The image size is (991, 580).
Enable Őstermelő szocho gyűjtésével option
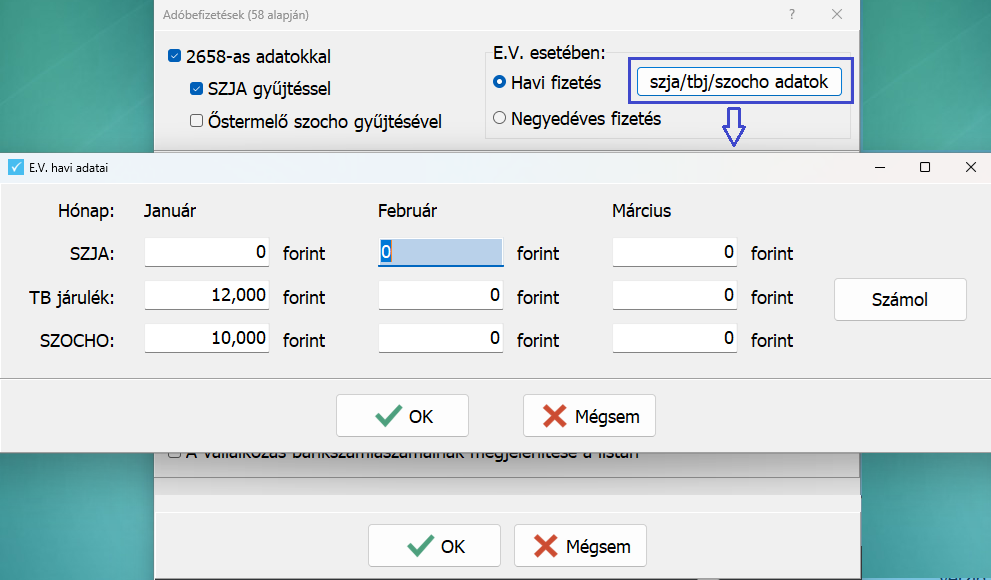pyautogui.click(x=196, y=121)
